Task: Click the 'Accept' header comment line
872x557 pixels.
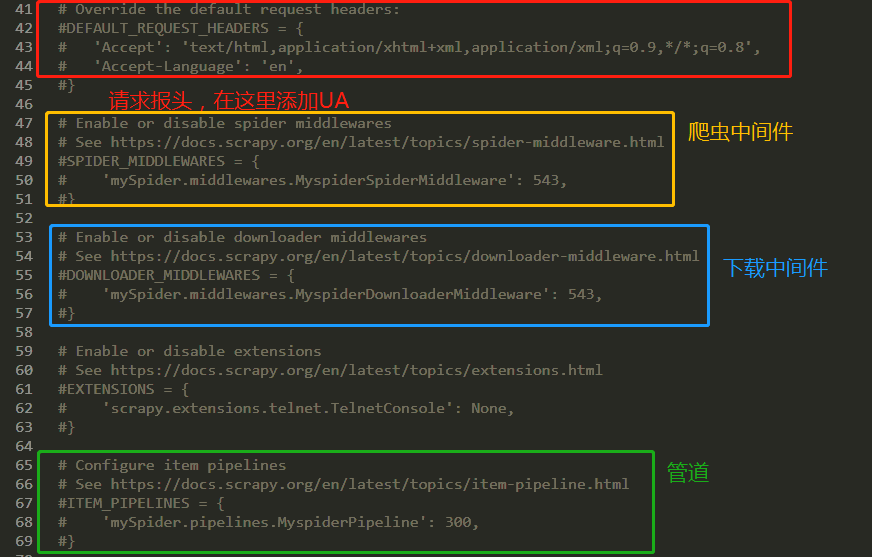Action: tap(409, 47)
